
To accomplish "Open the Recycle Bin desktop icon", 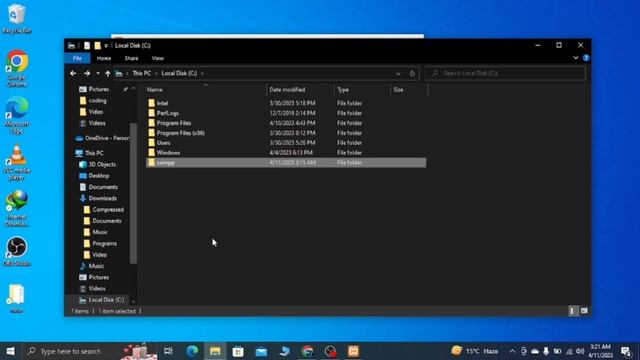I will tap(17, 19).
